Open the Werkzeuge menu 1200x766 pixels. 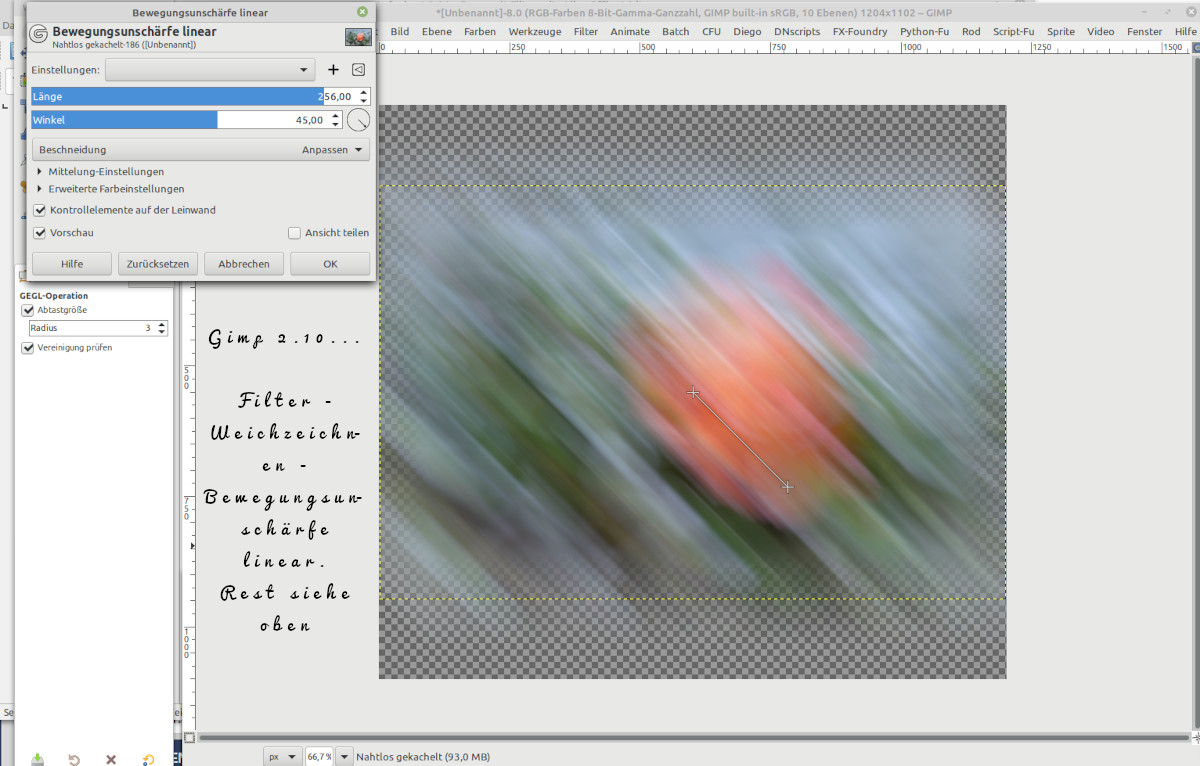(x=534, y=31)
